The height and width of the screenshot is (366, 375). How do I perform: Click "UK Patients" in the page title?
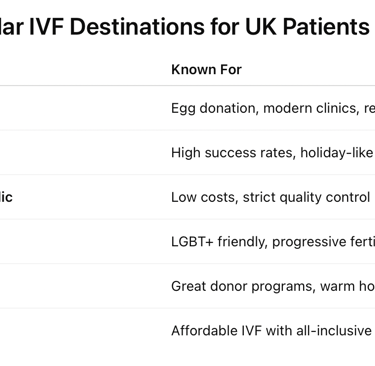point(307,26)
